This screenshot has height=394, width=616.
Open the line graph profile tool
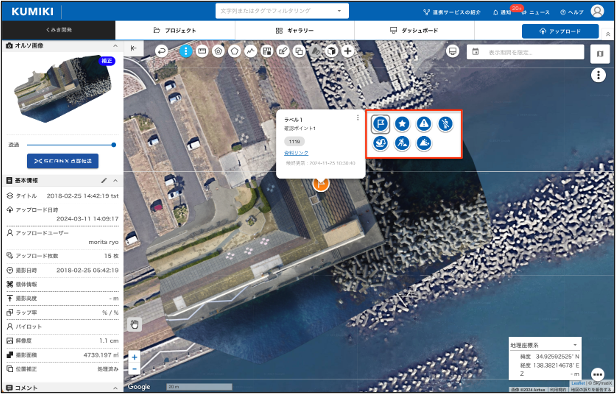tap(251, 51)
